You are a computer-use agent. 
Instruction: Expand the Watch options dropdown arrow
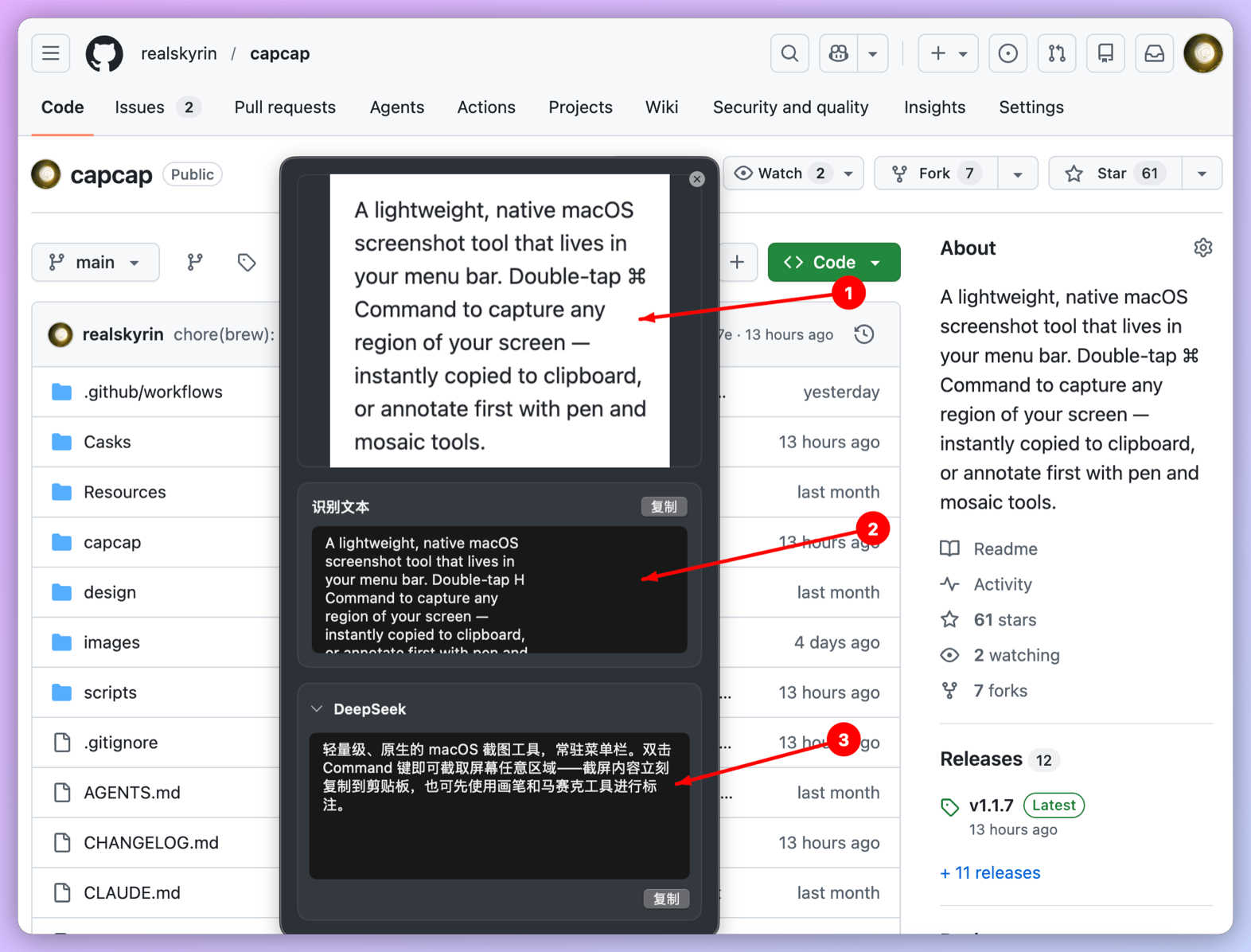(848, 174)
